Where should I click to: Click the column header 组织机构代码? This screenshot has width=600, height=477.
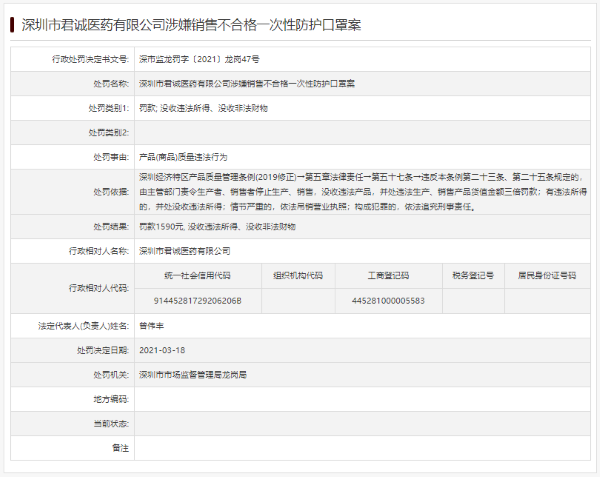click(298, 275)
